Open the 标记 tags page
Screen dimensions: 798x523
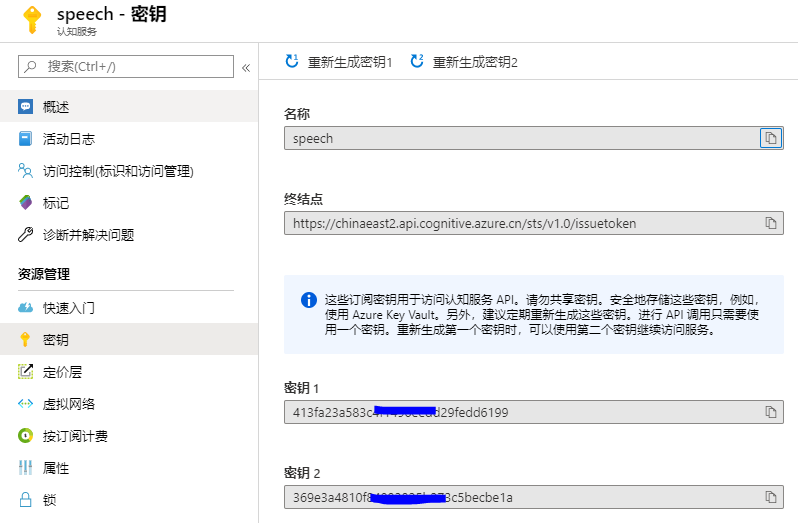[x=129, y=203]
